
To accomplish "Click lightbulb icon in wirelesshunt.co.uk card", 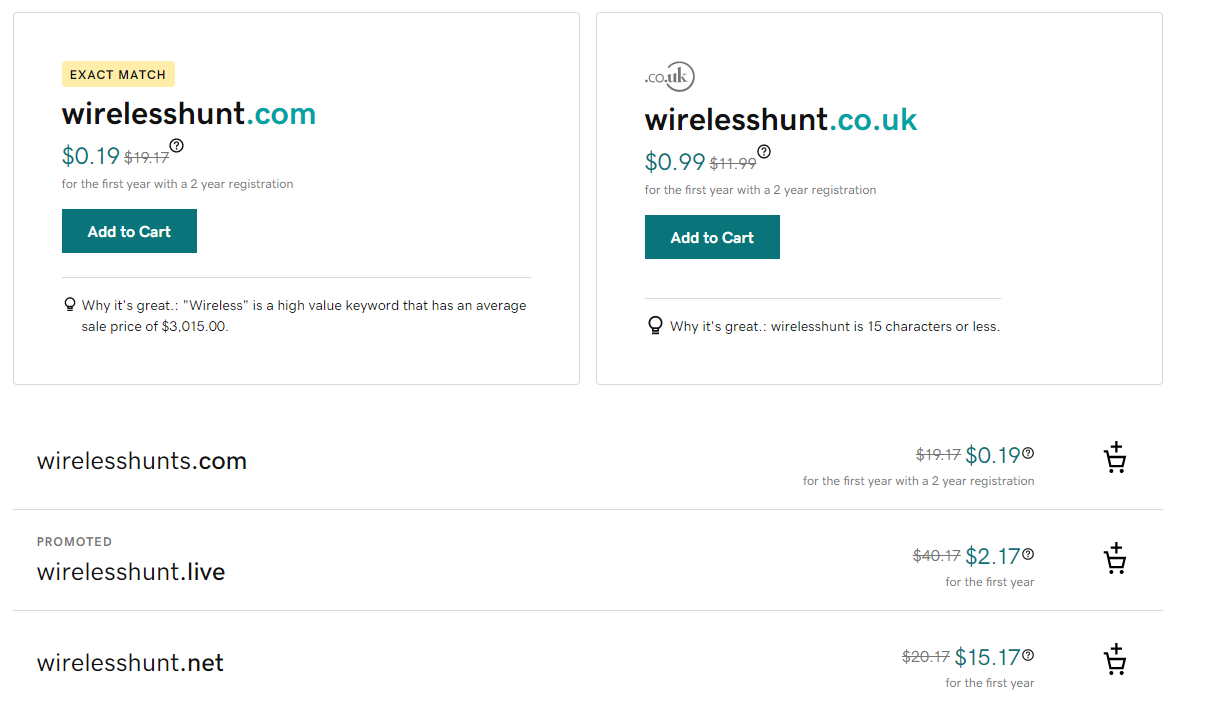I will [655, 325].
